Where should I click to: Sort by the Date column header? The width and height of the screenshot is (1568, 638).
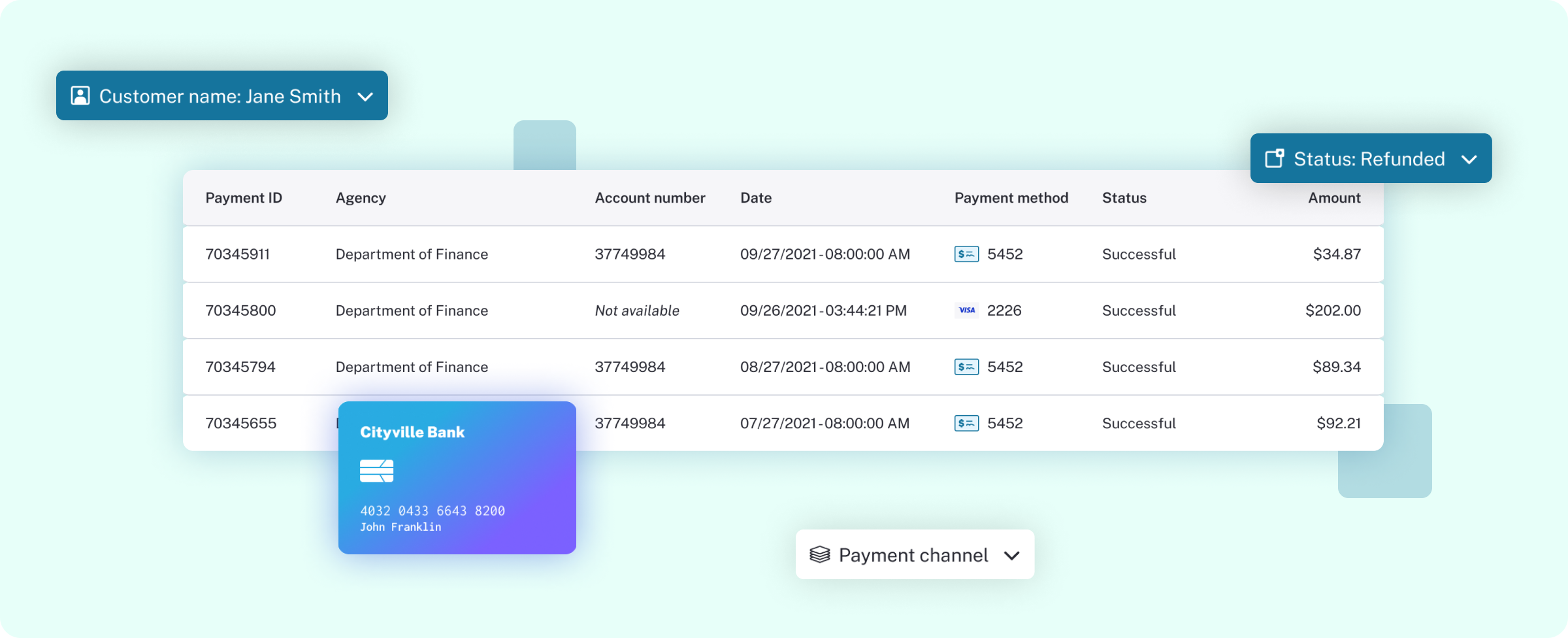pos(755,197)
